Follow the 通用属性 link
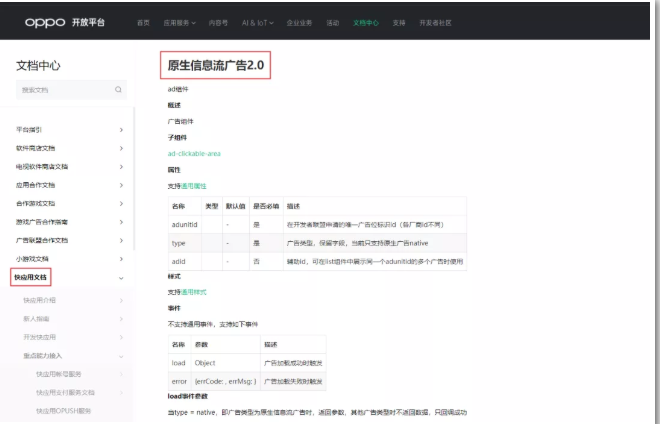This screenshot has width=660, height=424. pyautogui.click(x=194, y=186)
